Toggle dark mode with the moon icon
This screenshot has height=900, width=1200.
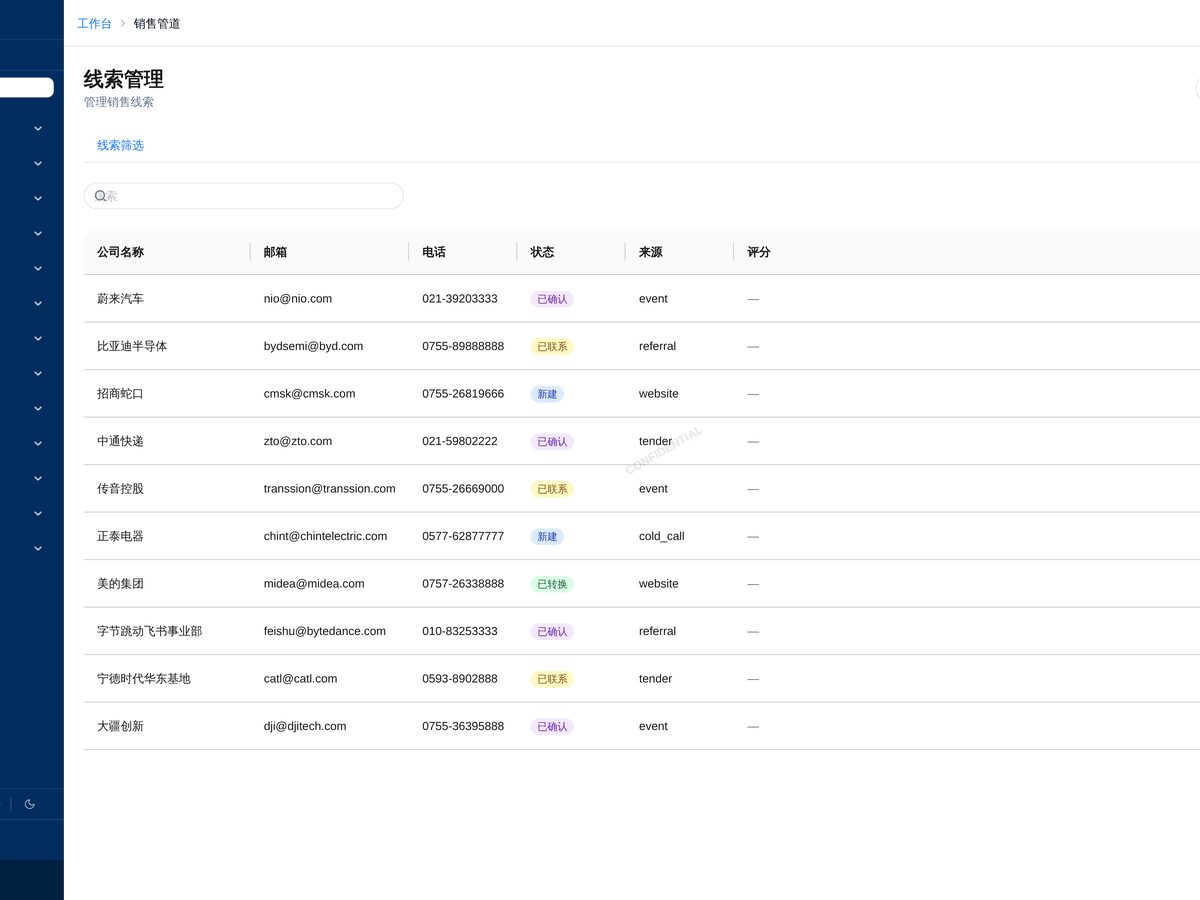click(x=29, y=804)
